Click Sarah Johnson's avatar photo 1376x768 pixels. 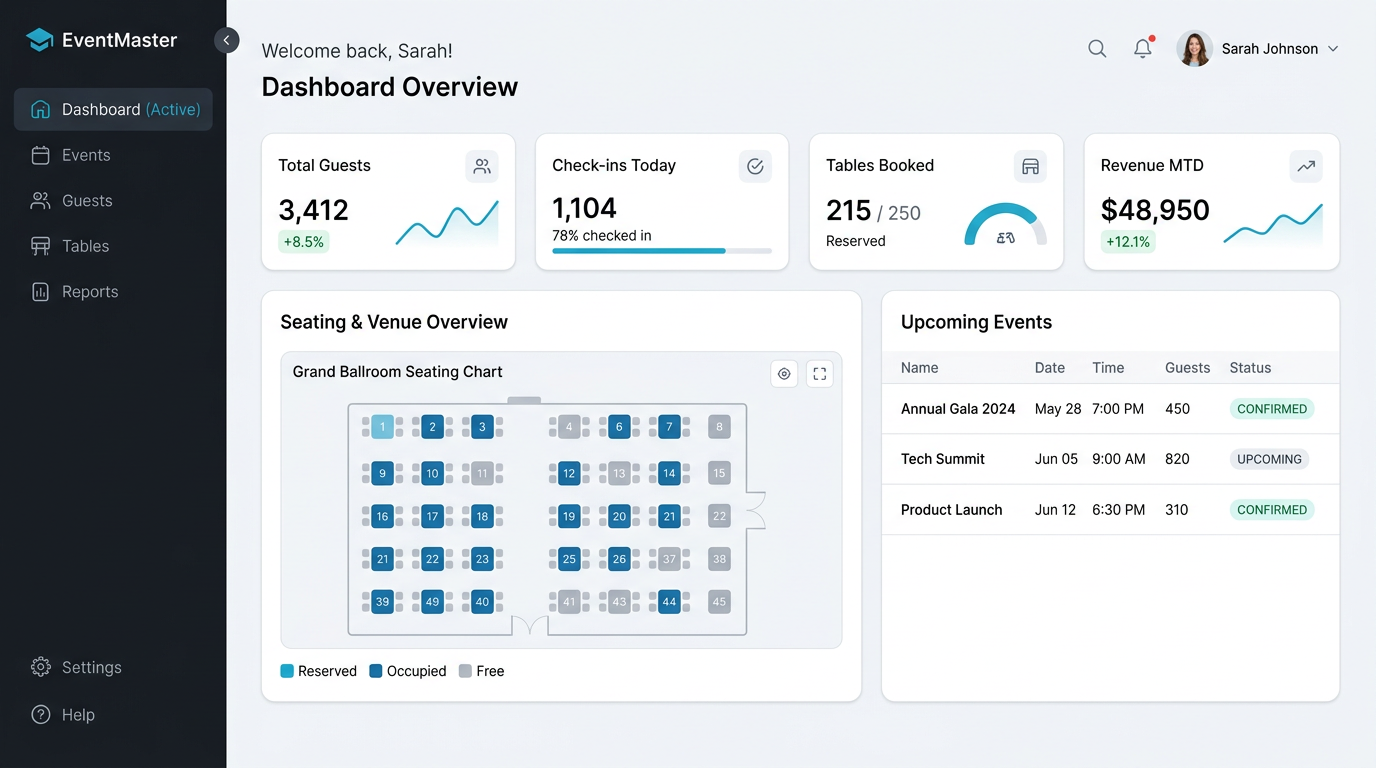1194,49
